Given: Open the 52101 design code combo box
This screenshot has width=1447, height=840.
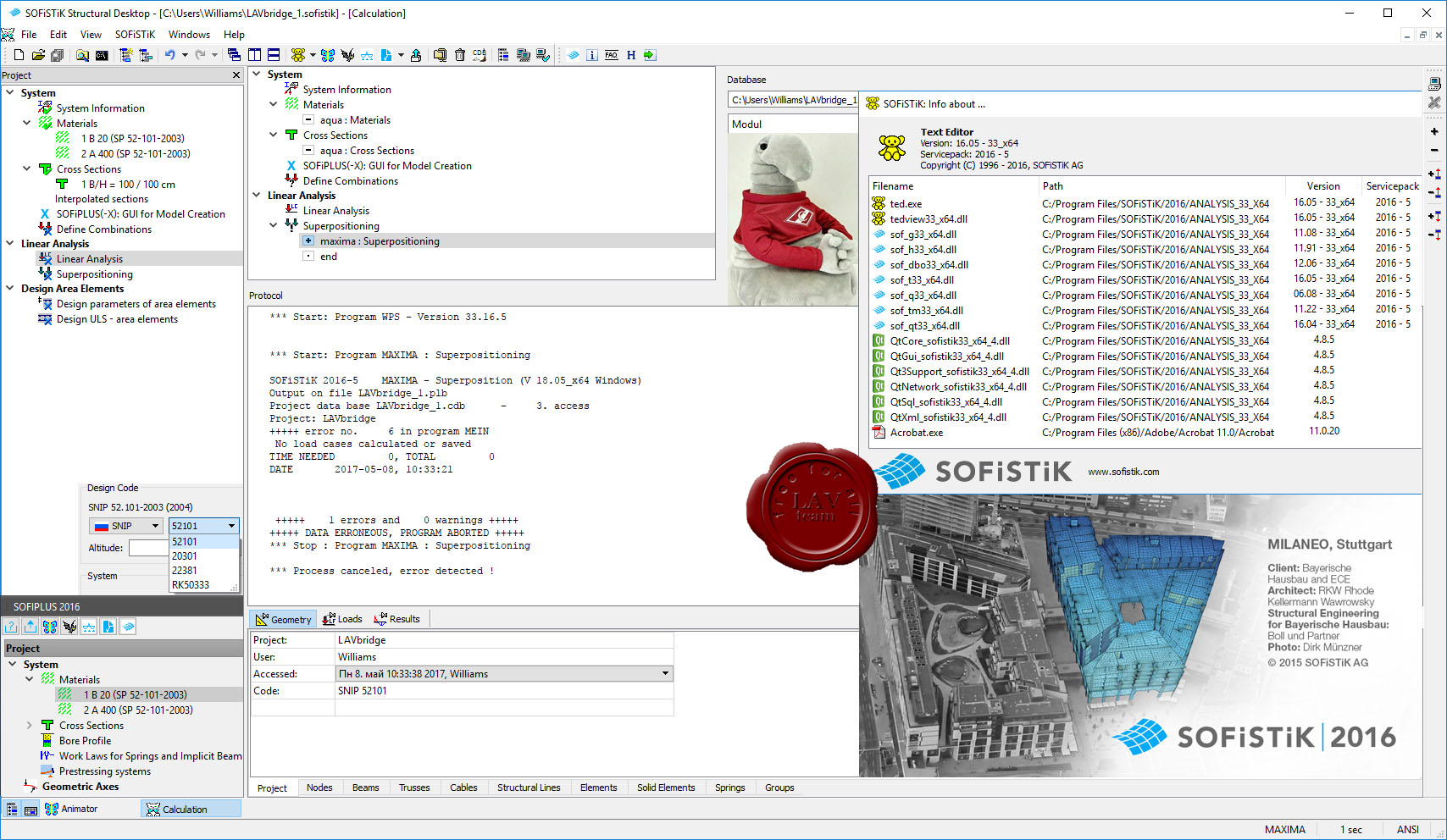Looking at the screenshot, I should pyautogui.click(x=203, y=526).
